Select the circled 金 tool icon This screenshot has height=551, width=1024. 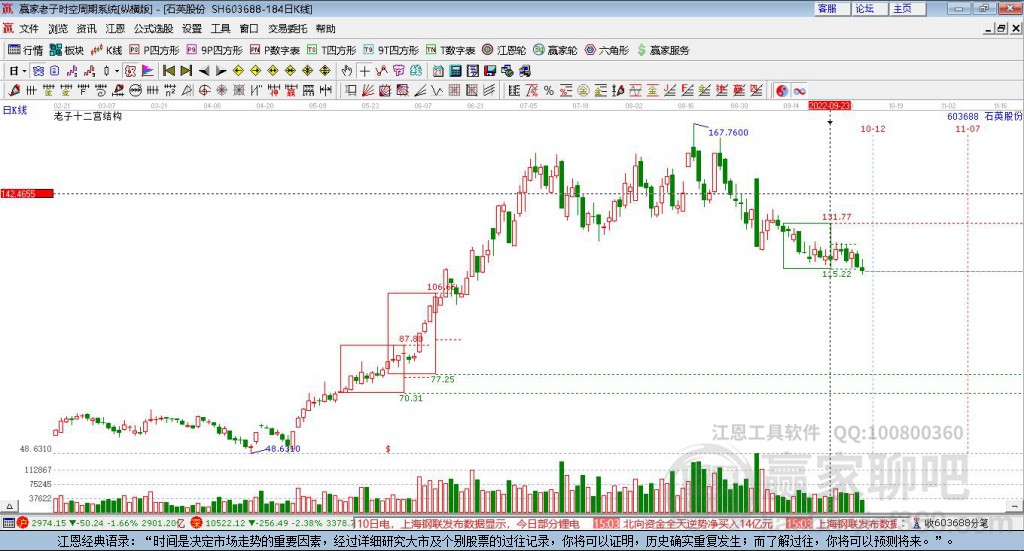point(583,91)
